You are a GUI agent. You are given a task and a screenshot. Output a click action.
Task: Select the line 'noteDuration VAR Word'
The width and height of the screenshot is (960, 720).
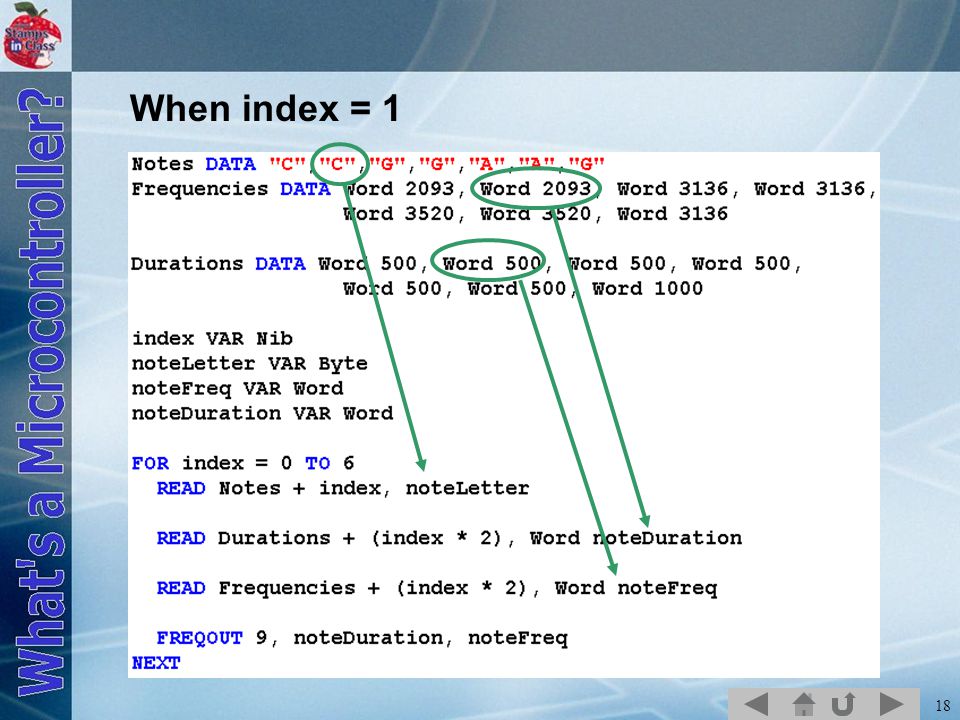click(x=262, y=413)
